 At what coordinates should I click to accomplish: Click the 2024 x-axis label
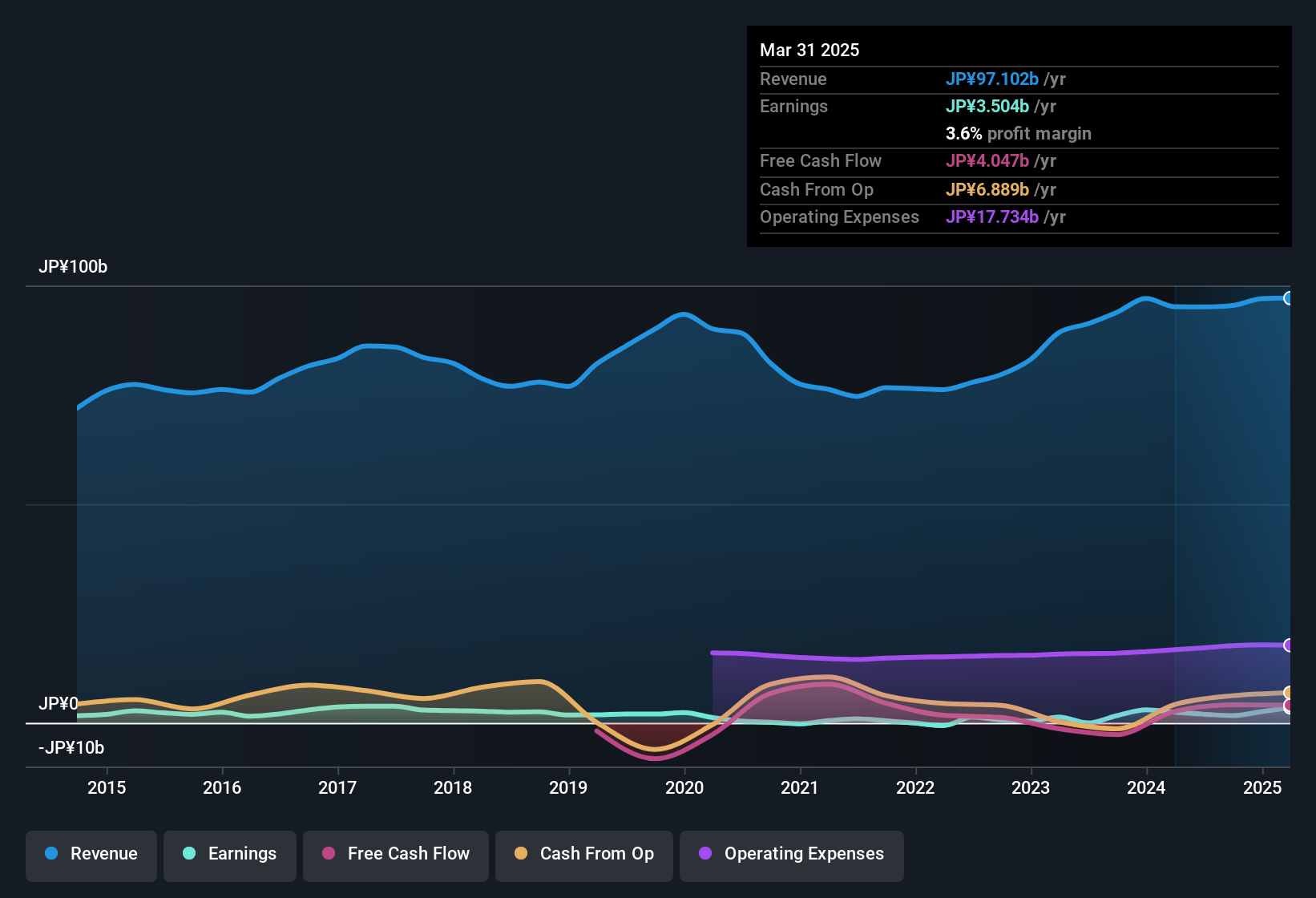(x=1146, y=787)
